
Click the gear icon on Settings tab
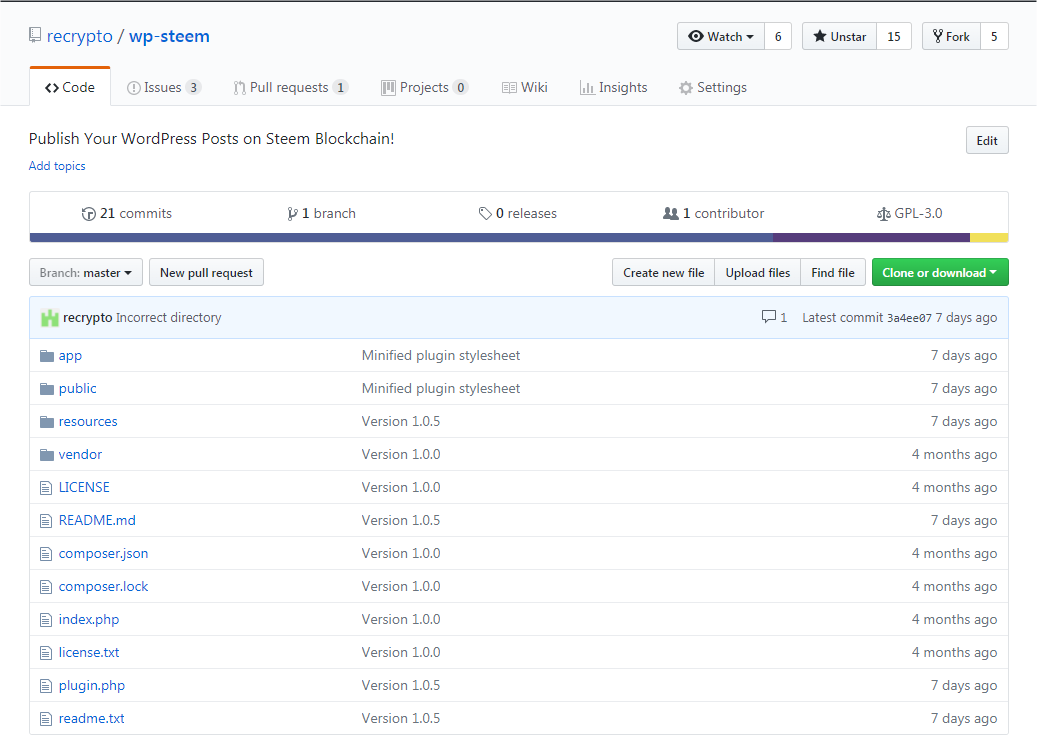click(686, 88)
